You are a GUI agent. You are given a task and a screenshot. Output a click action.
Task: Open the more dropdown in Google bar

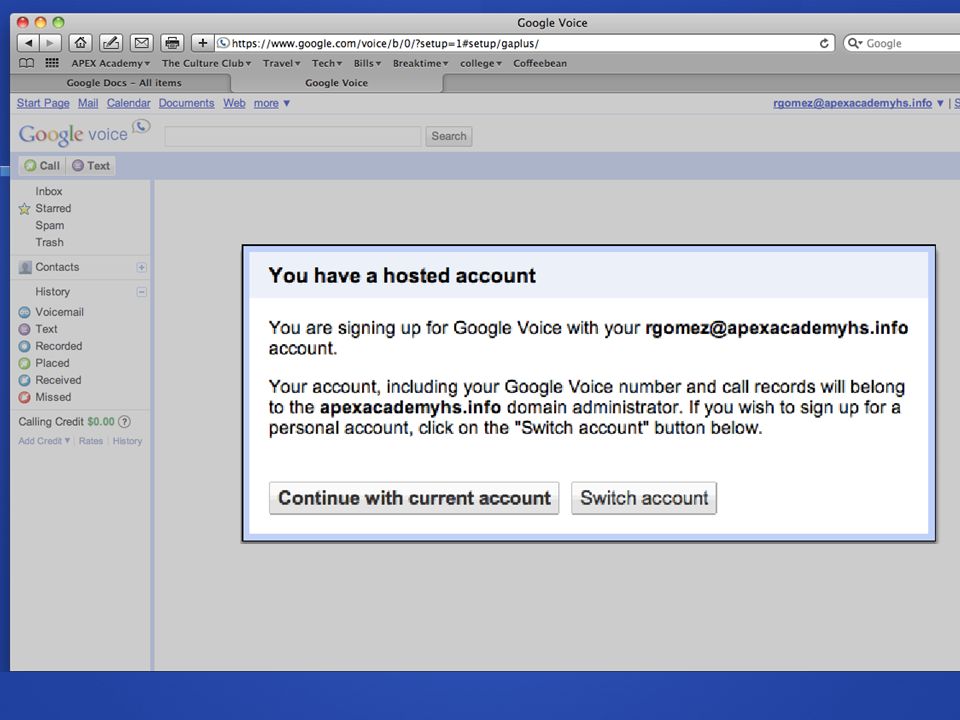pos(272,103)
